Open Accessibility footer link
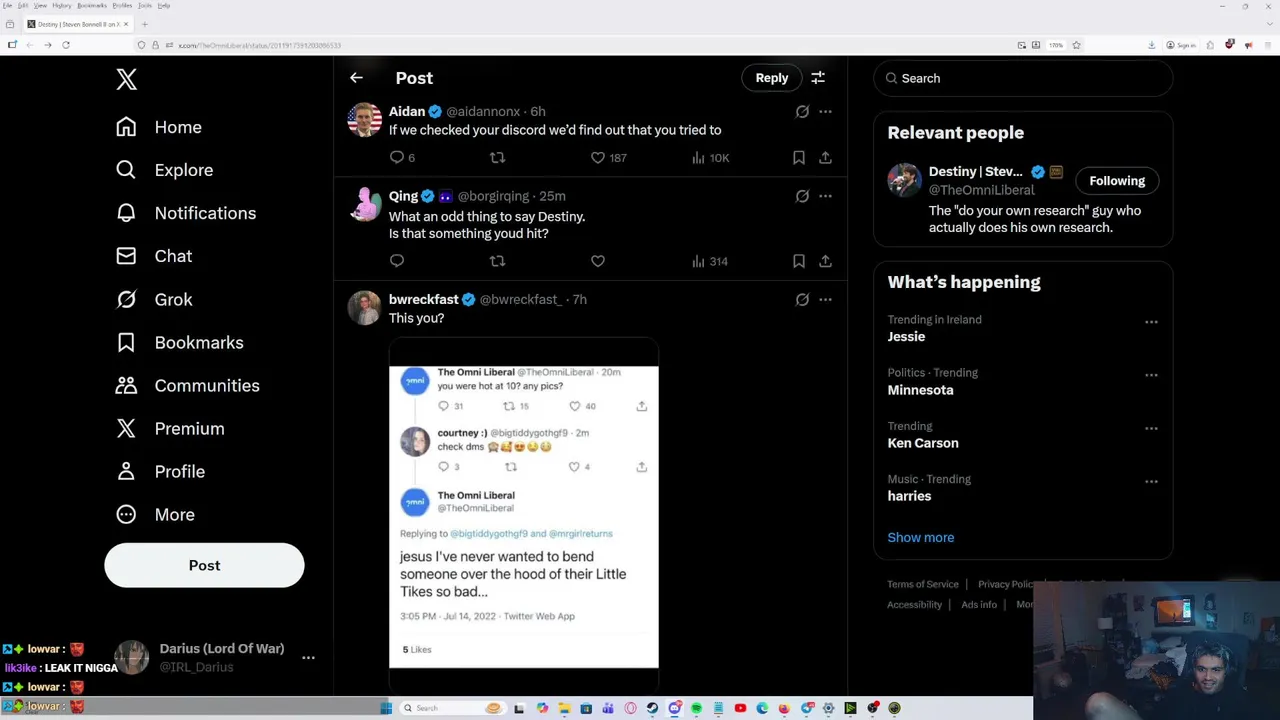Image resolution: width=1280 pixels, height=720 pixels. coord(914,604)
